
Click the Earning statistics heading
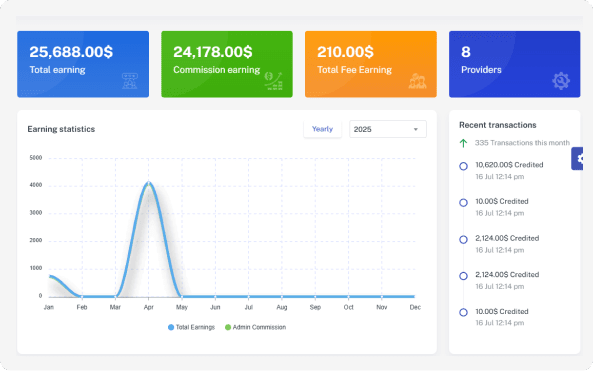(61, 129)
